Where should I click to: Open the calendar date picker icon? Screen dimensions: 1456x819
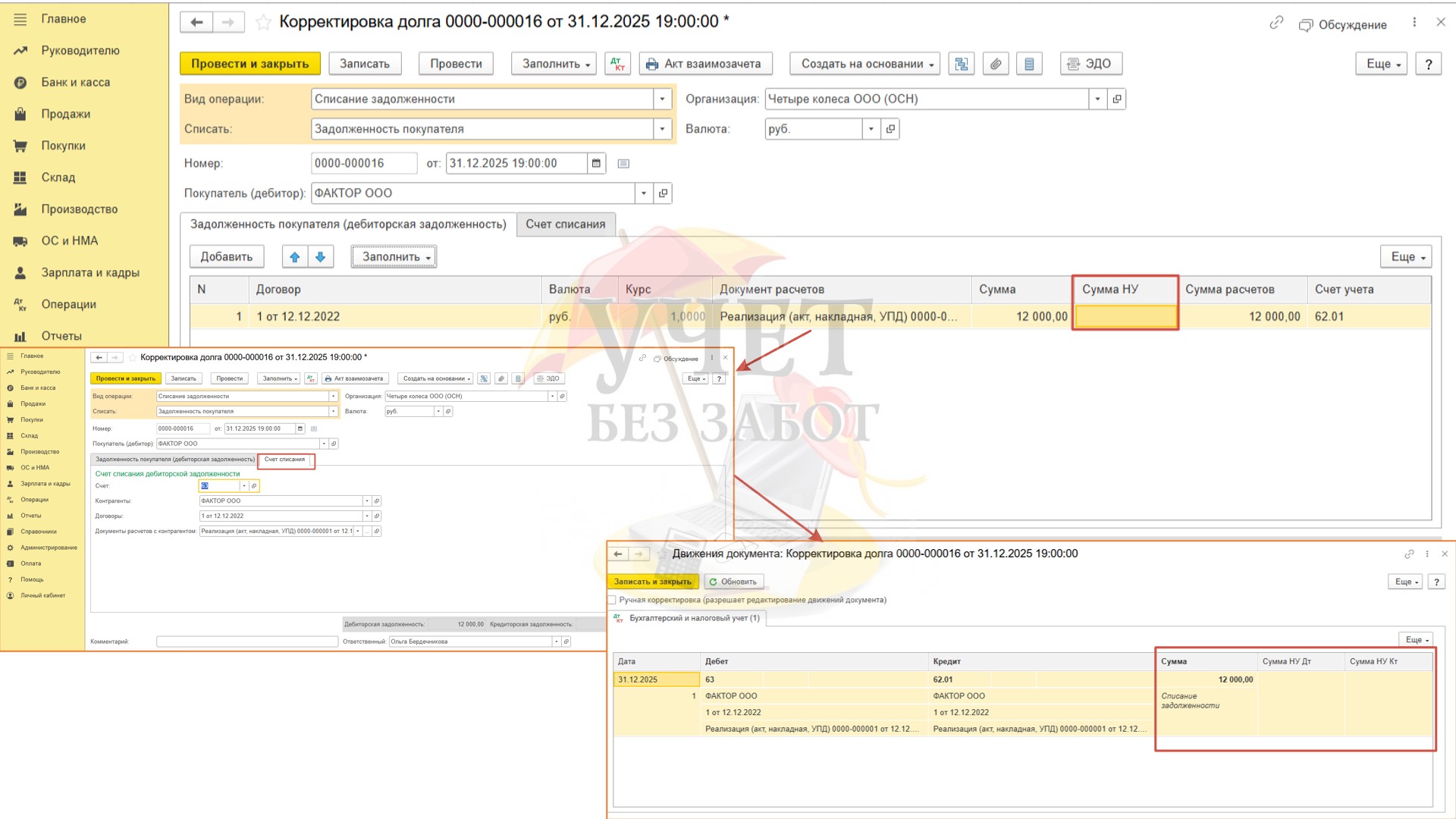596,163
